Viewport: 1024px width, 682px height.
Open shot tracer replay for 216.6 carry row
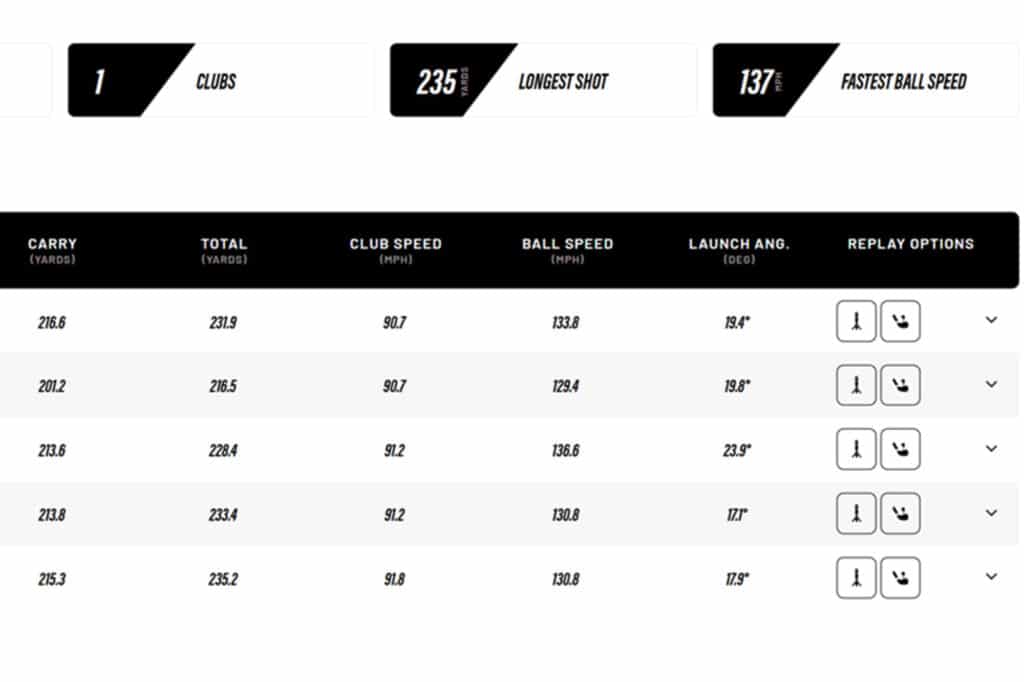[856, 321]
